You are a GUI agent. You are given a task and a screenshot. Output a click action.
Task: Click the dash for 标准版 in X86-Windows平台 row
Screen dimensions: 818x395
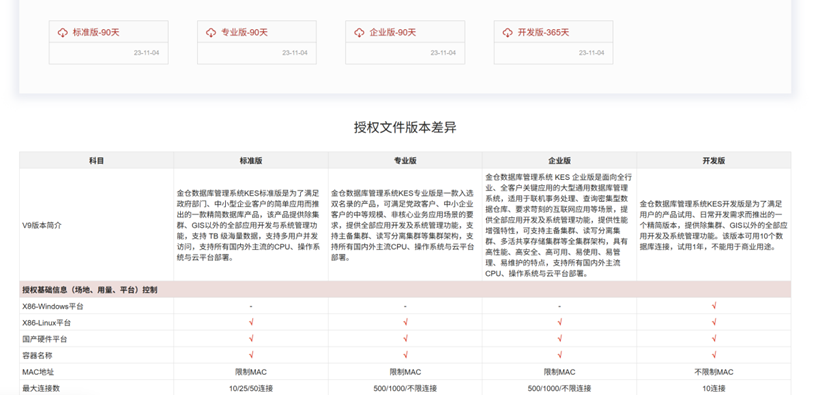(251, 306)
